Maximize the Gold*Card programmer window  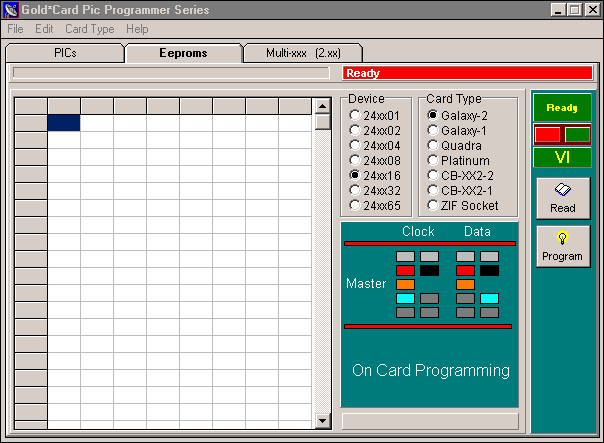click(574, 10)
